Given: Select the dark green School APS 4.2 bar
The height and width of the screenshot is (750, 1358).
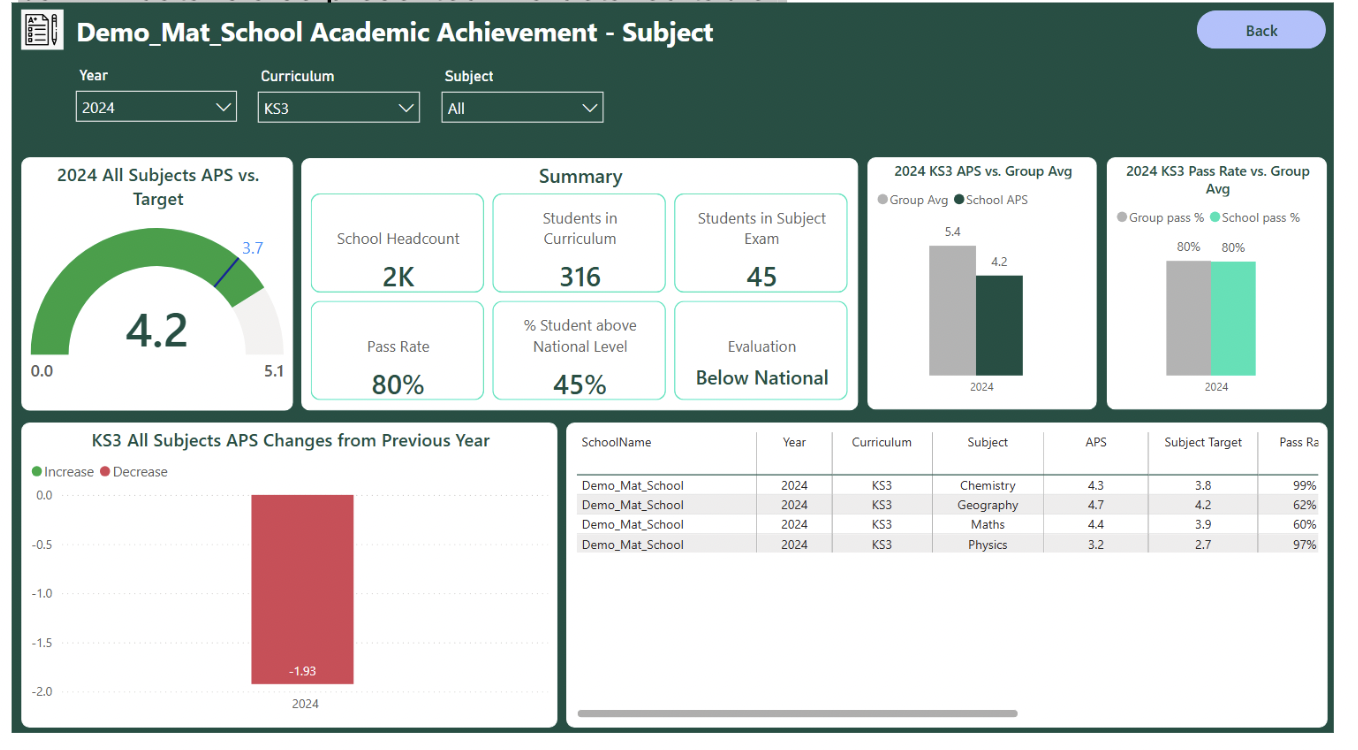Looking at the screenshot, I should [x=999, y=326].
